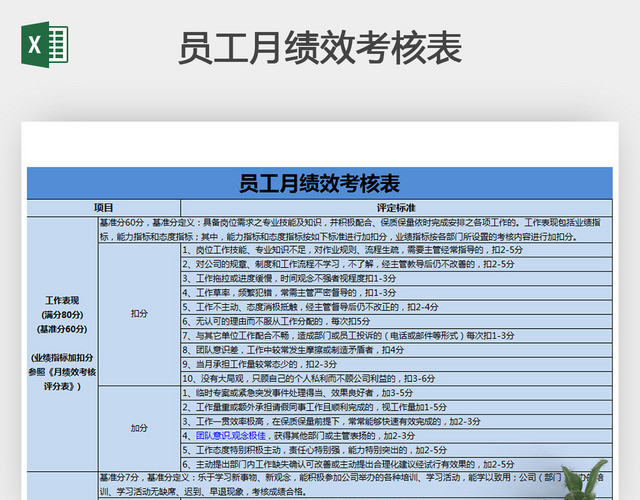Screen dimensions: 640x500
Task: Select deduction row 2 about 公司的规章制度
Action: pyautogui.click(x=396, y=264)
